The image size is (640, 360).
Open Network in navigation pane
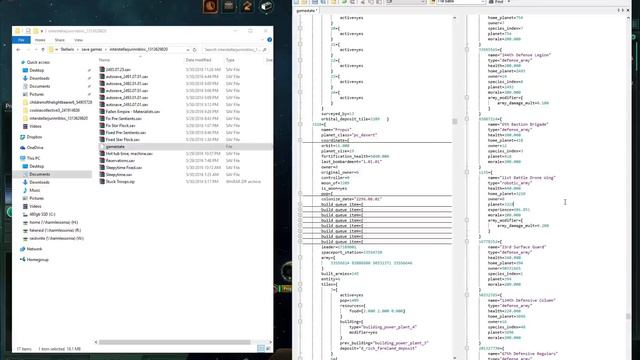(x=34, y=249)
